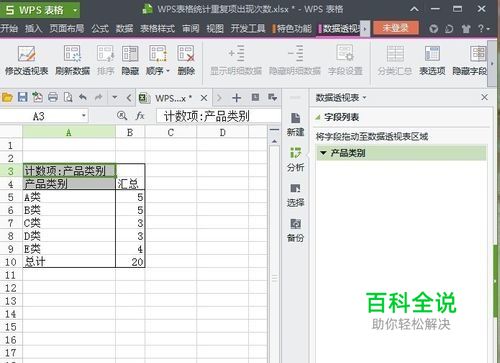Click the open folder icon in quick toolbar
500x363 pixels.
point(7,97)
